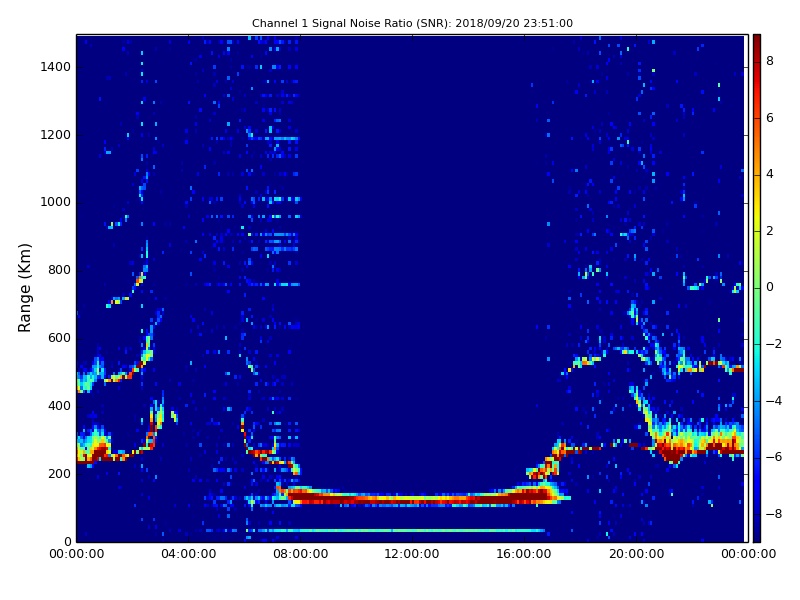Click the 400 range tick label
This screenshot has width=800, height=600.
point(59,406)
